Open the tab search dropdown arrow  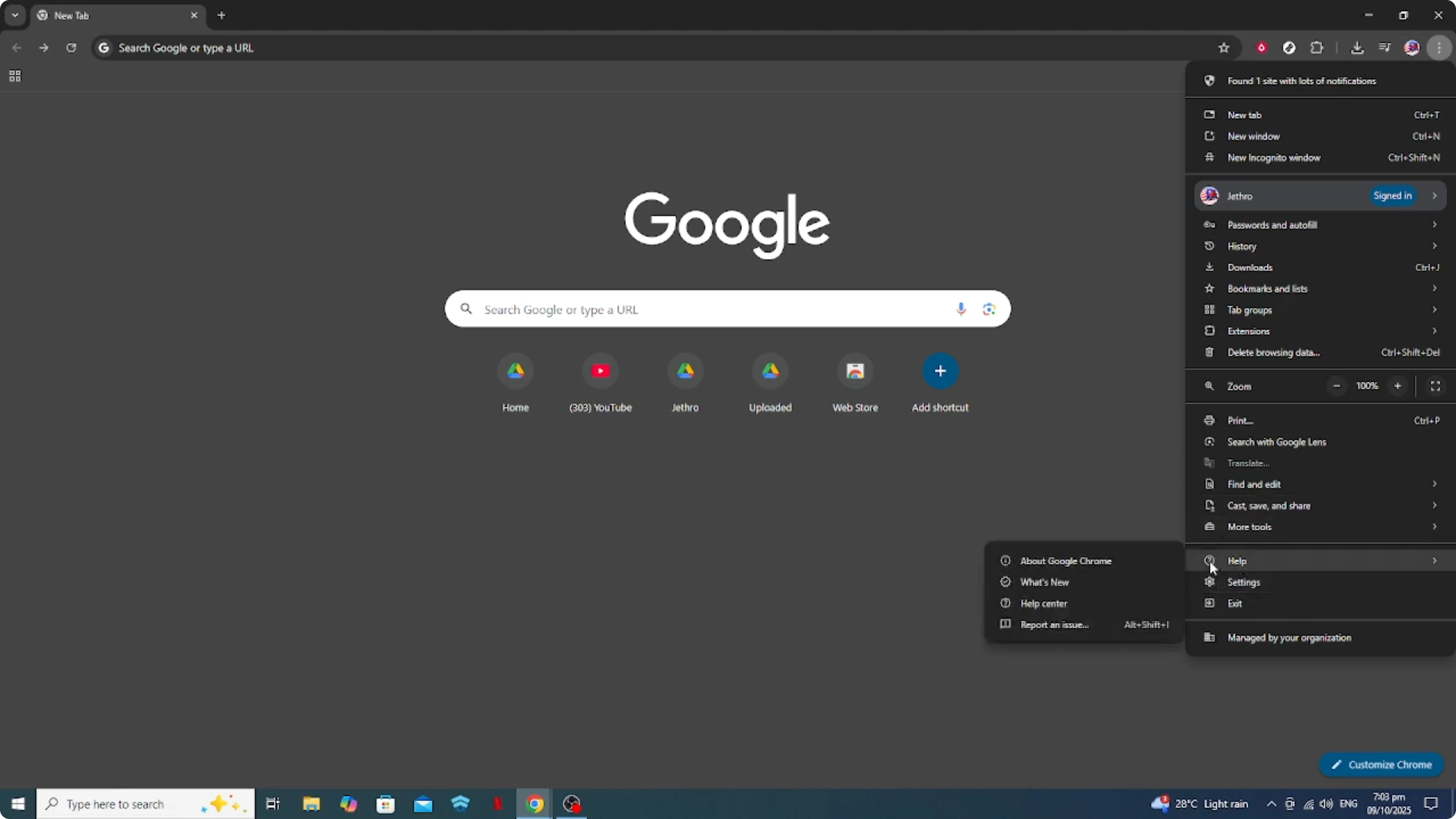pyautogui.click(x=15, y=15)
